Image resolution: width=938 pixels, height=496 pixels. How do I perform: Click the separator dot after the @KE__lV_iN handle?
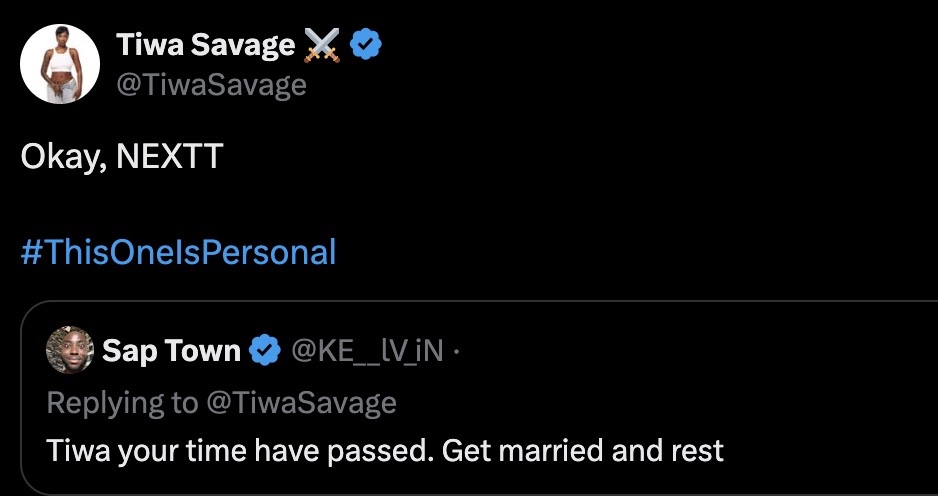[457, 351]
